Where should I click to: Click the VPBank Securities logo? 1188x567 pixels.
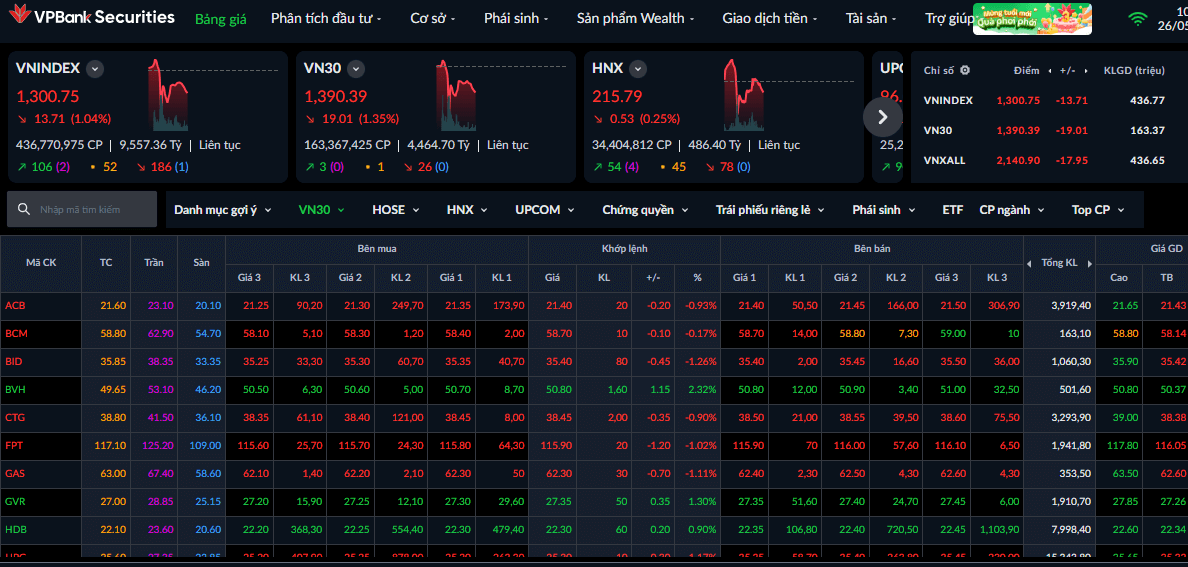[x=88, y=17]
